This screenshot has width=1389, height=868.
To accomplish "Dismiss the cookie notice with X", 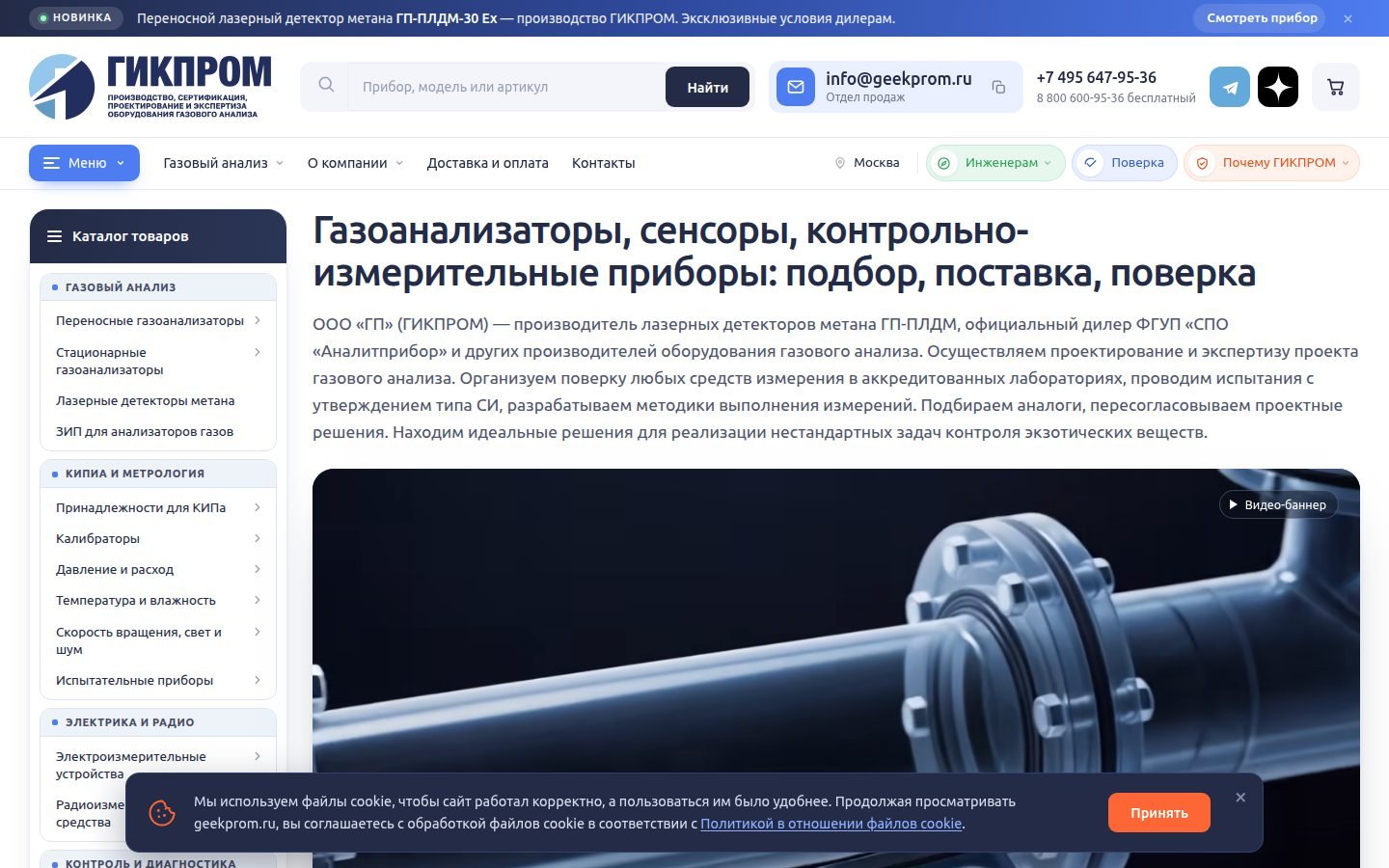I will [1240, 798].
